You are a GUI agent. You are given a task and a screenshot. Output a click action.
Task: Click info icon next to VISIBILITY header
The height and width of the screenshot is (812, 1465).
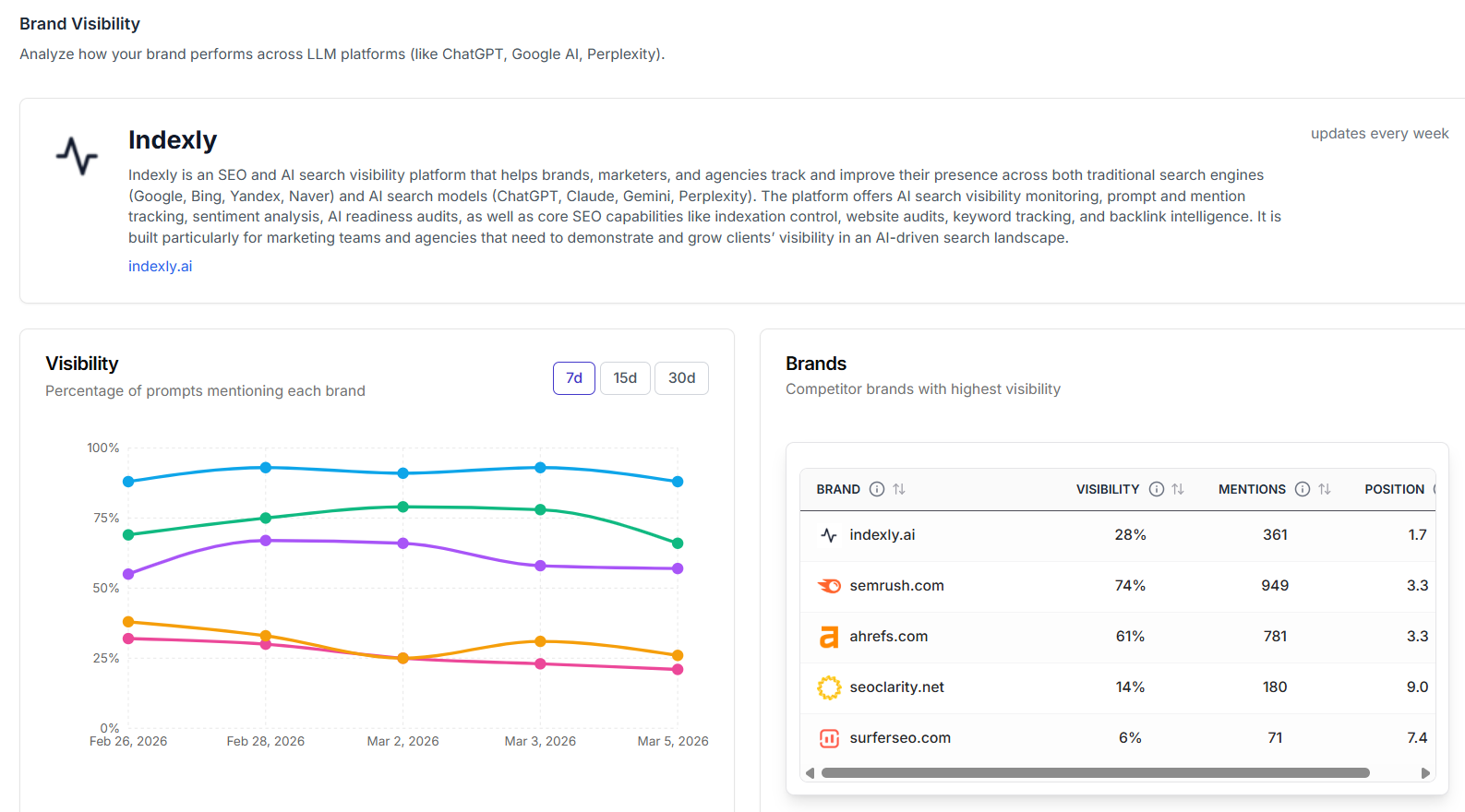point(1156,489)
